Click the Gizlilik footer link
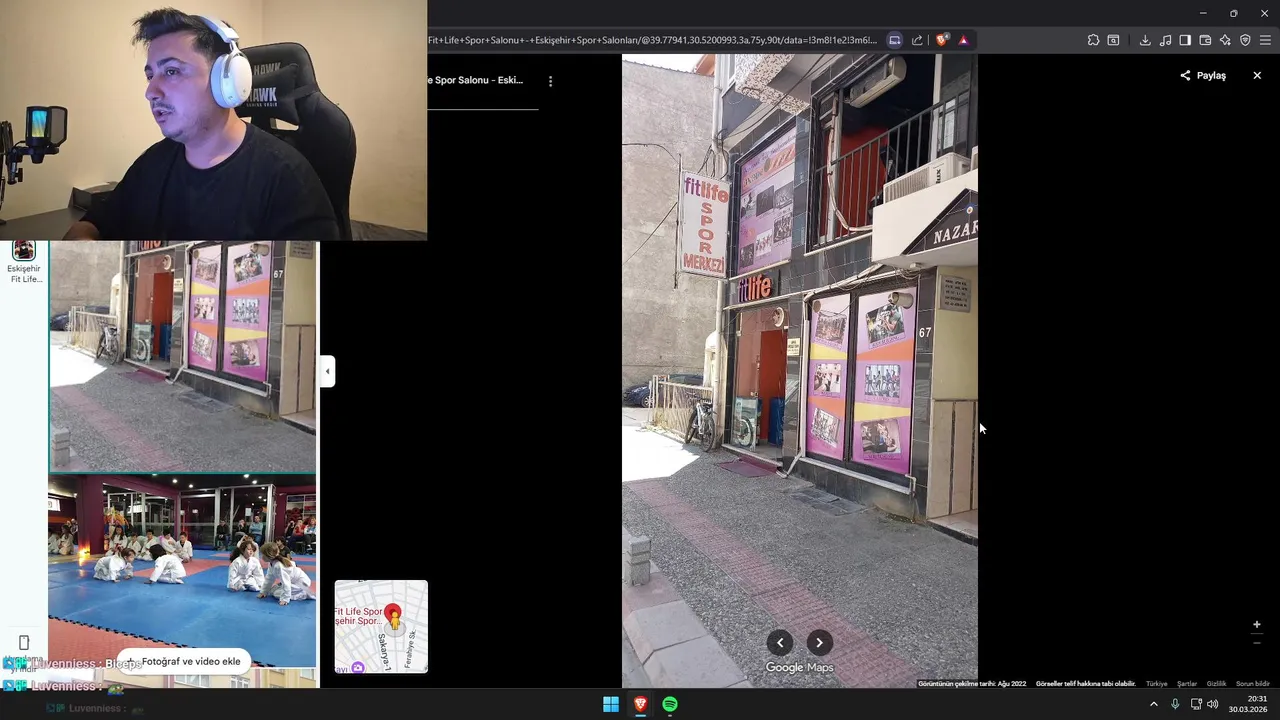Image resolution: width=1280 pixels, height=720 pixels. pos(1216,684)
